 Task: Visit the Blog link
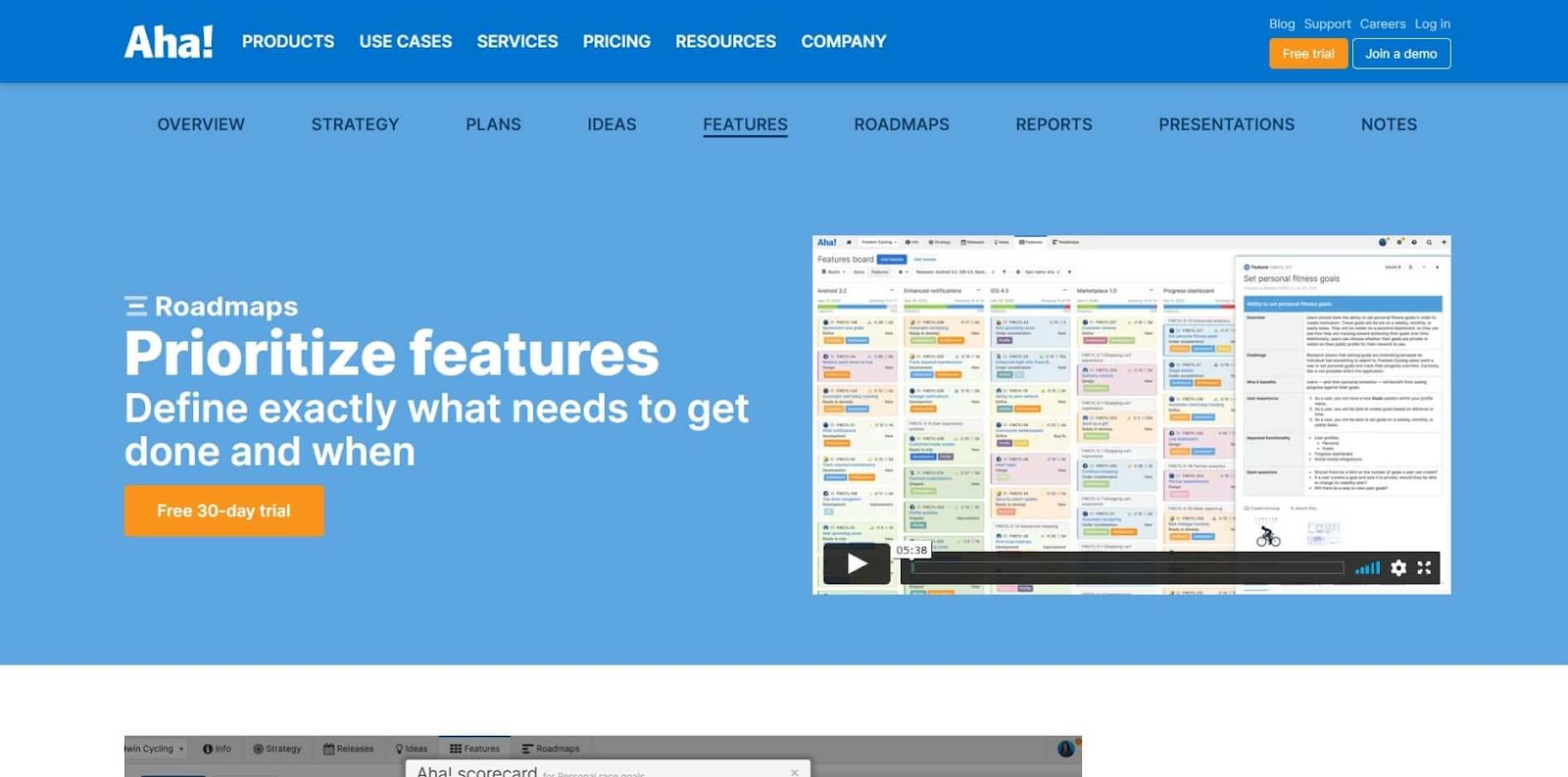pyautogui.click(x=1282, y=24)
